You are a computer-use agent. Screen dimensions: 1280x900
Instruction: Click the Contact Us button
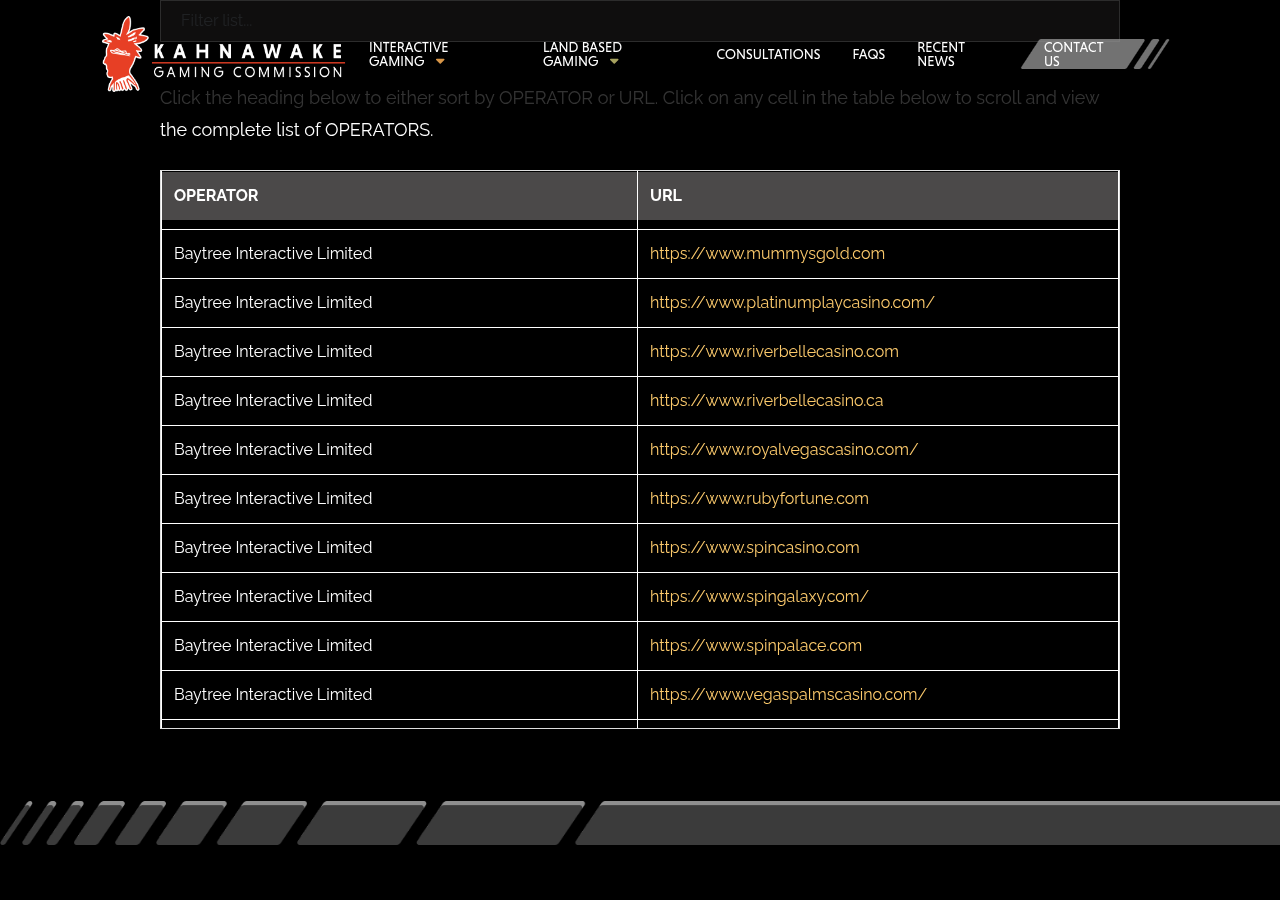tap(1083, 54)
